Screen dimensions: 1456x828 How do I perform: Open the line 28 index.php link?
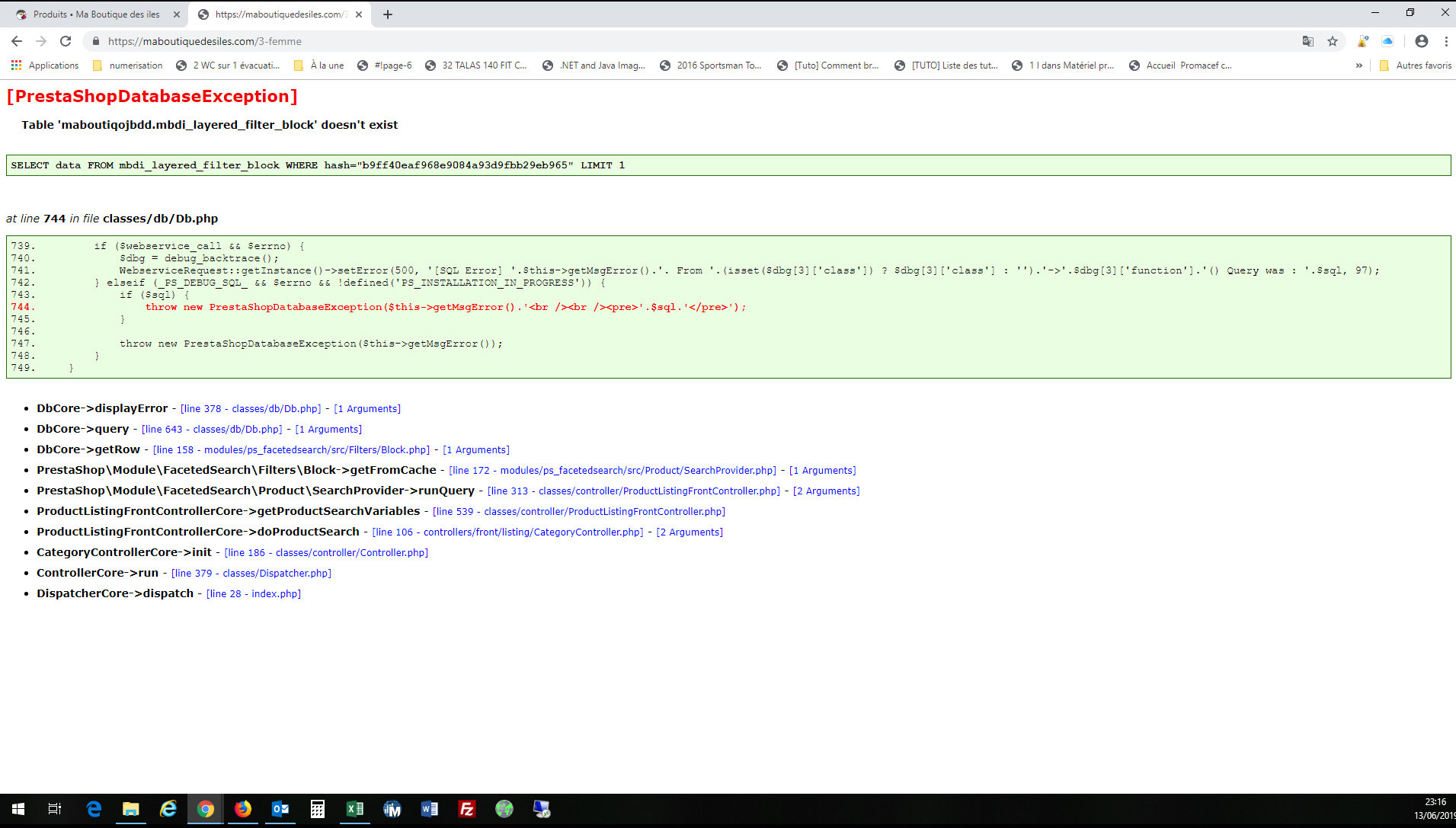point(254,594)
